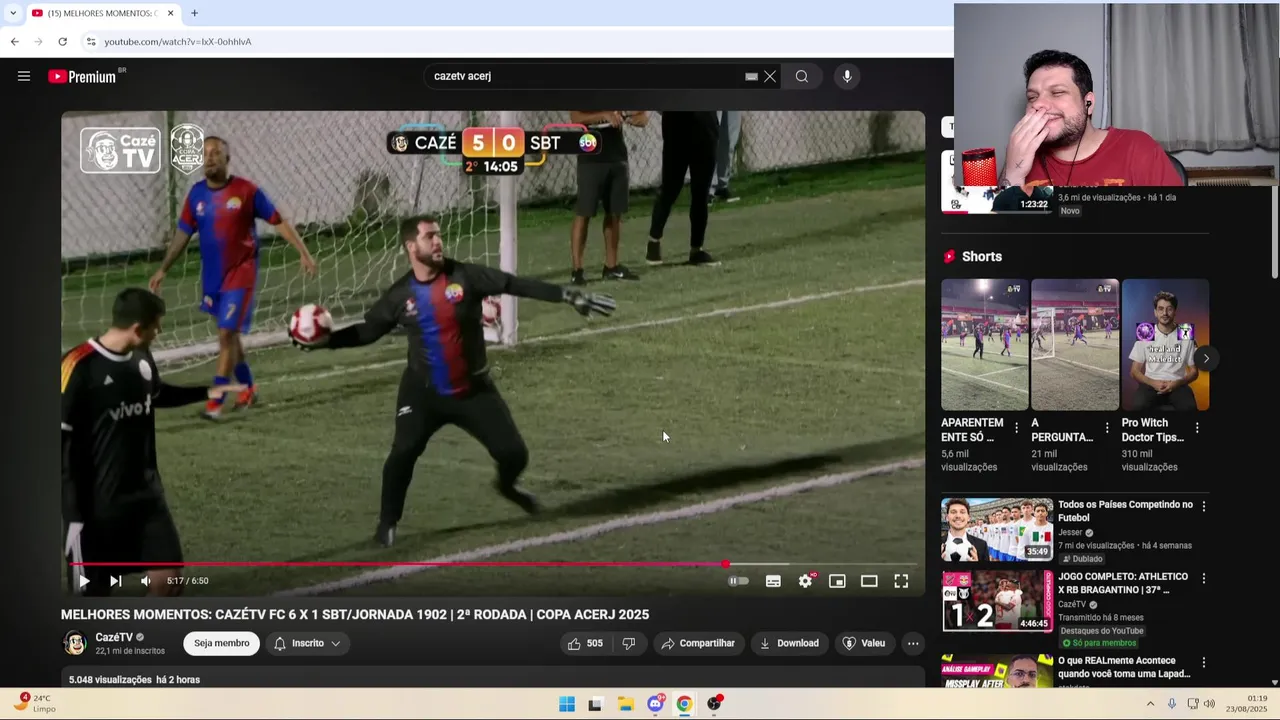This screenshot has height=720, width=1280.
Task: Toggle subtitles/closed captions
Action: pyautogui.click(x=773, y=581)
